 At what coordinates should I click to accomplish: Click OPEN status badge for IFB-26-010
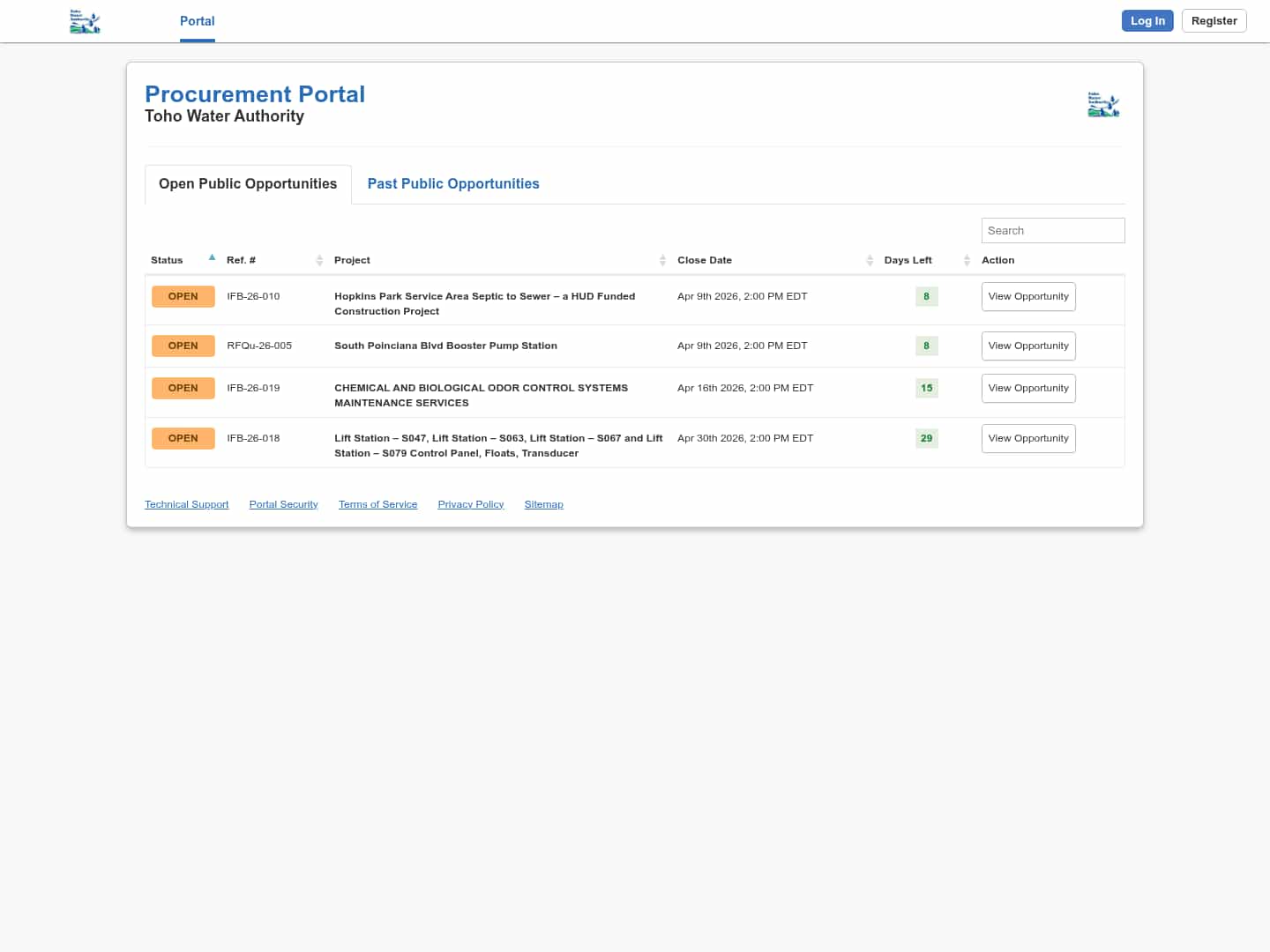click(x=183, y=296)
